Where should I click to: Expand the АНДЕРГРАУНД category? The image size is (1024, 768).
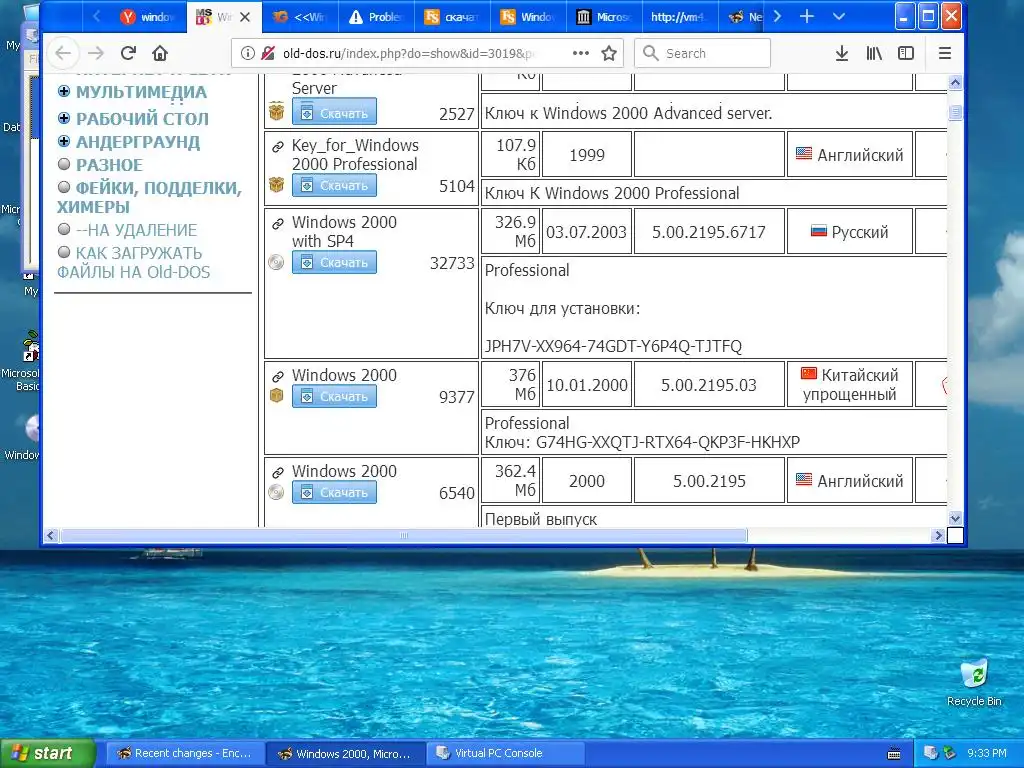click(63, 141)
